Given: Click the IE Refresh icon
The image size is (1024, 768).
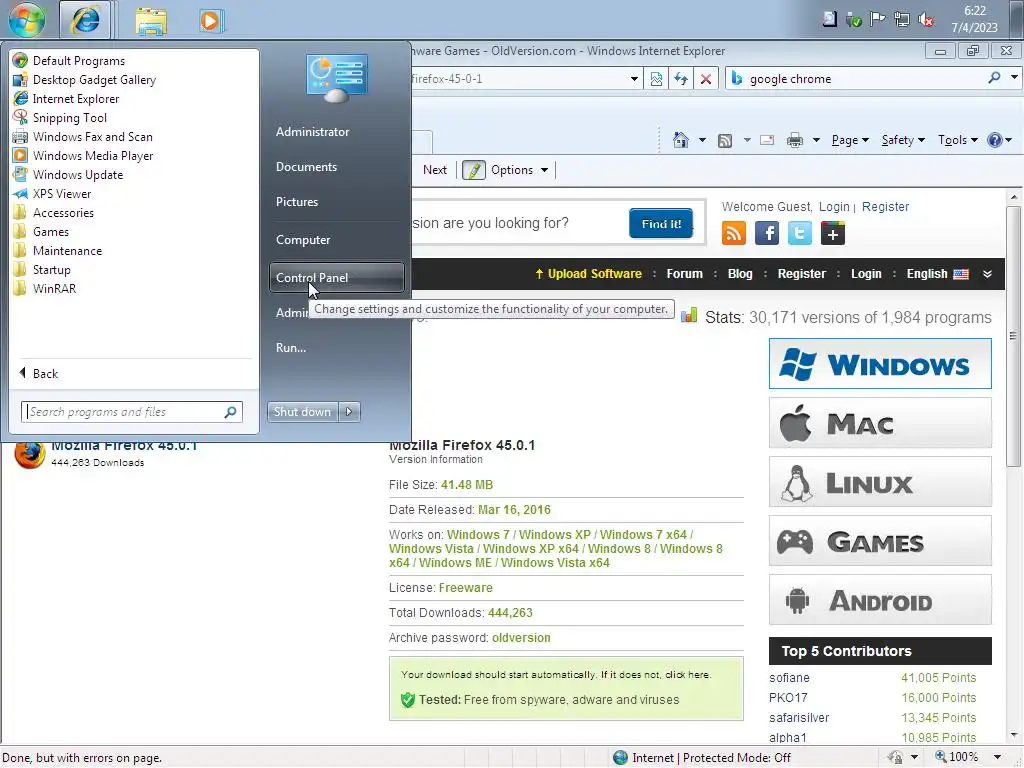Looking at the screenshot, I should pos(680,79).
